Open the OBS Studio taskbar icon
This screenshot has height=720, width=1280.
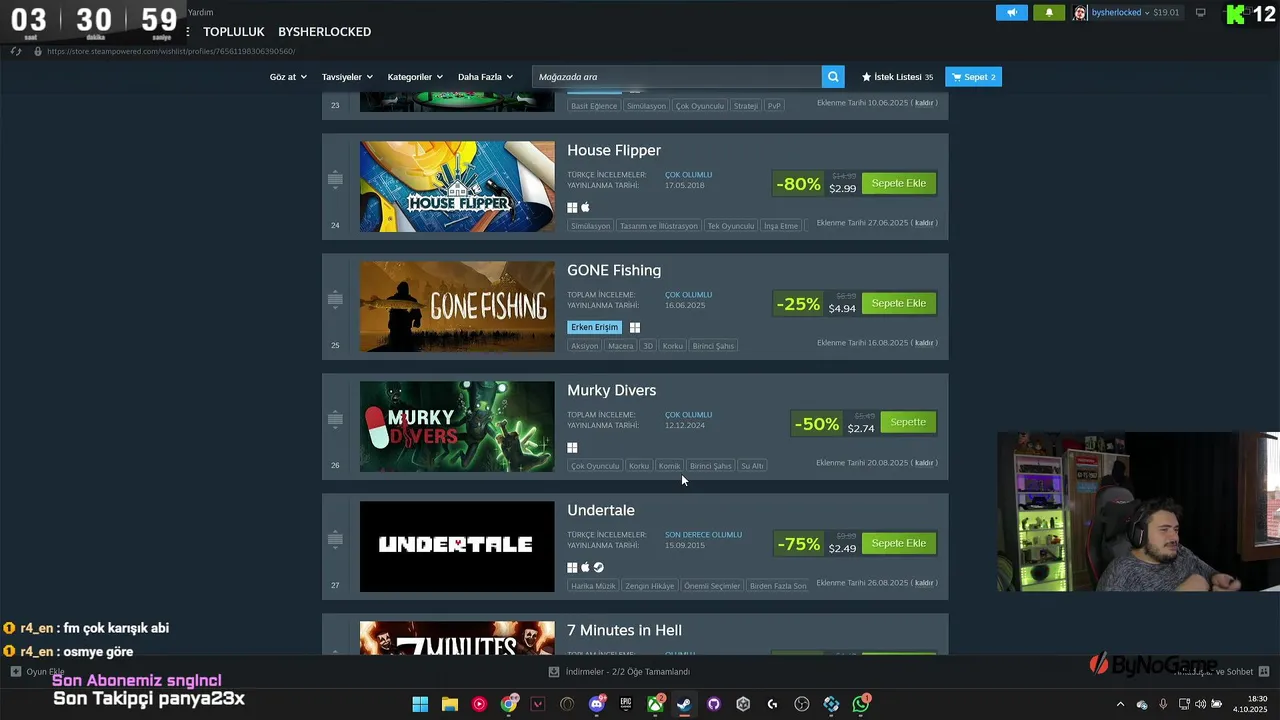tap(802, 704)
